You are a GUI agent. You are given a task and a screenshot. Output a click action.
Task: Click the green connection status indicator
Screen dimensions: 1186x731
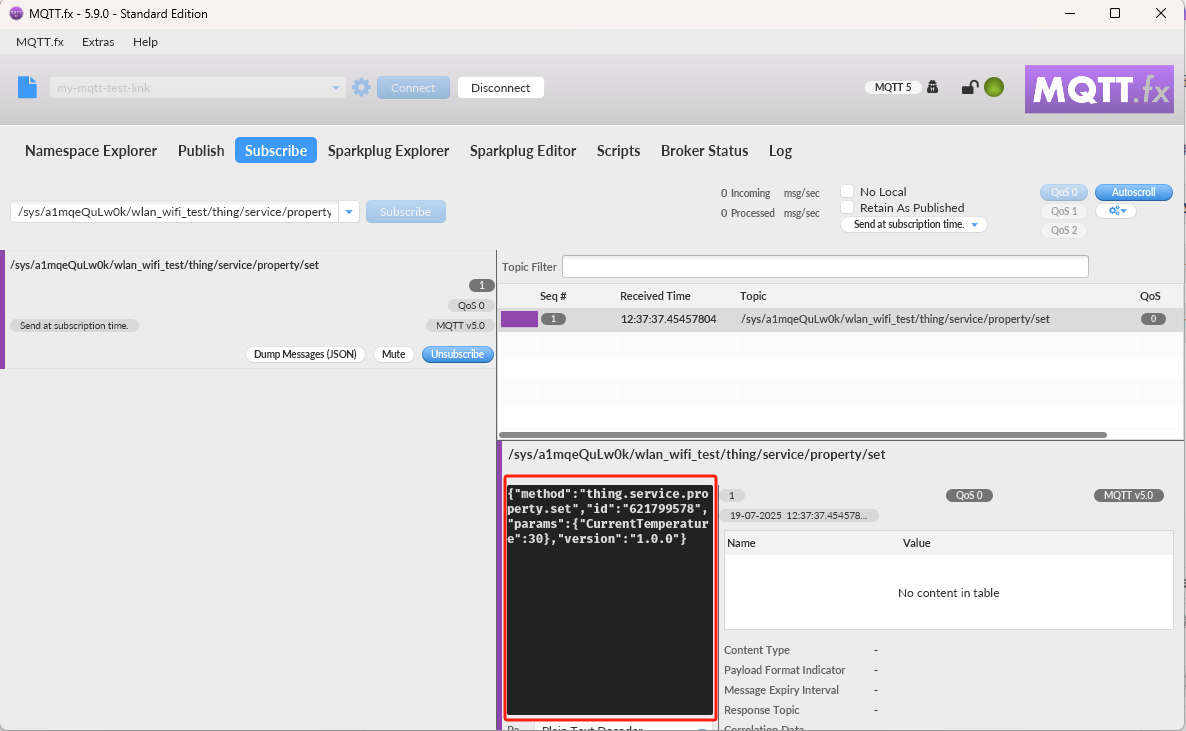pyautogui.click(x=994, y=88)
